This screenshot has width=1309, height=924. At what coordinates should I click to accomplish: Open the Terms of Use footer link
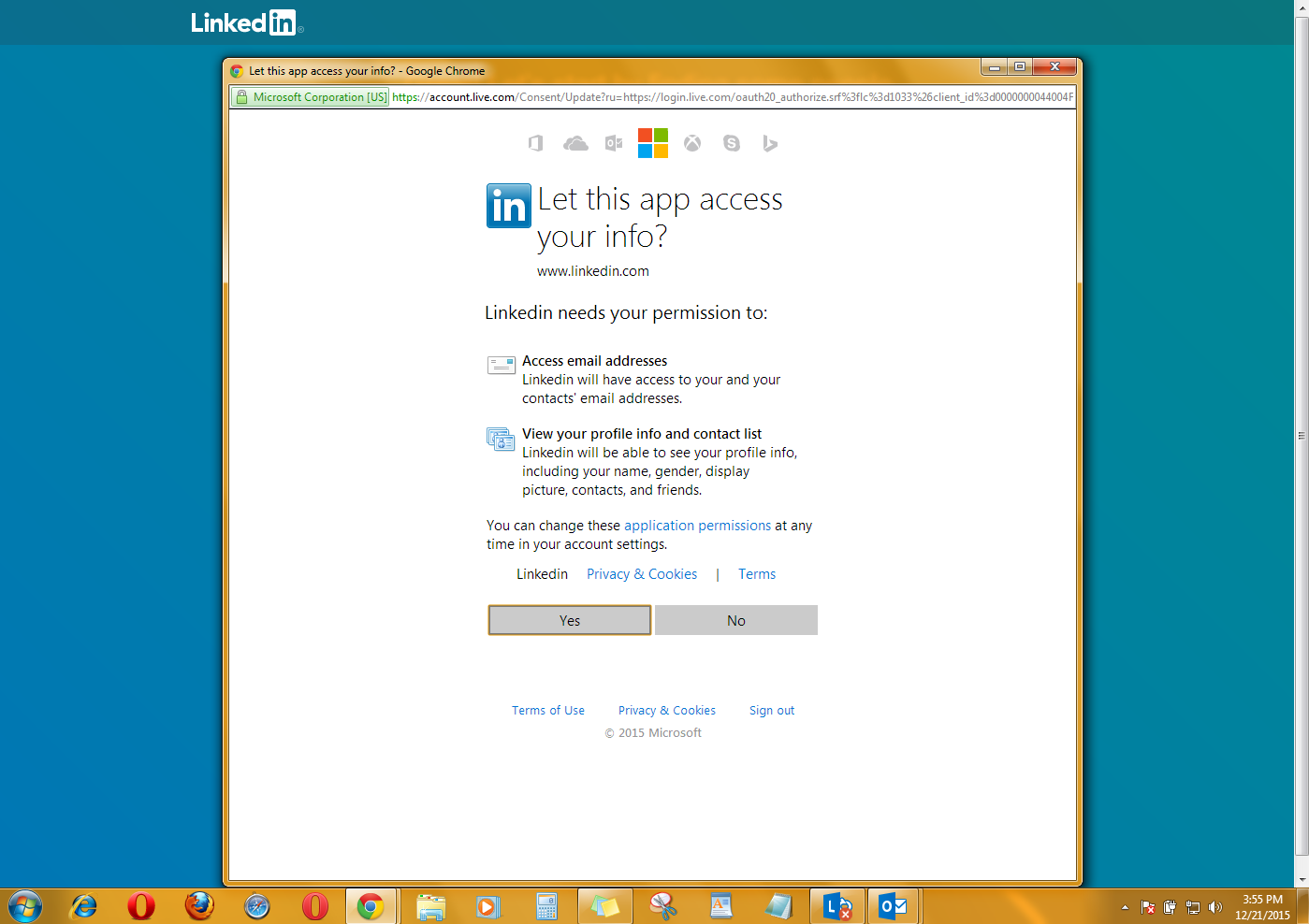coord(548,711)
